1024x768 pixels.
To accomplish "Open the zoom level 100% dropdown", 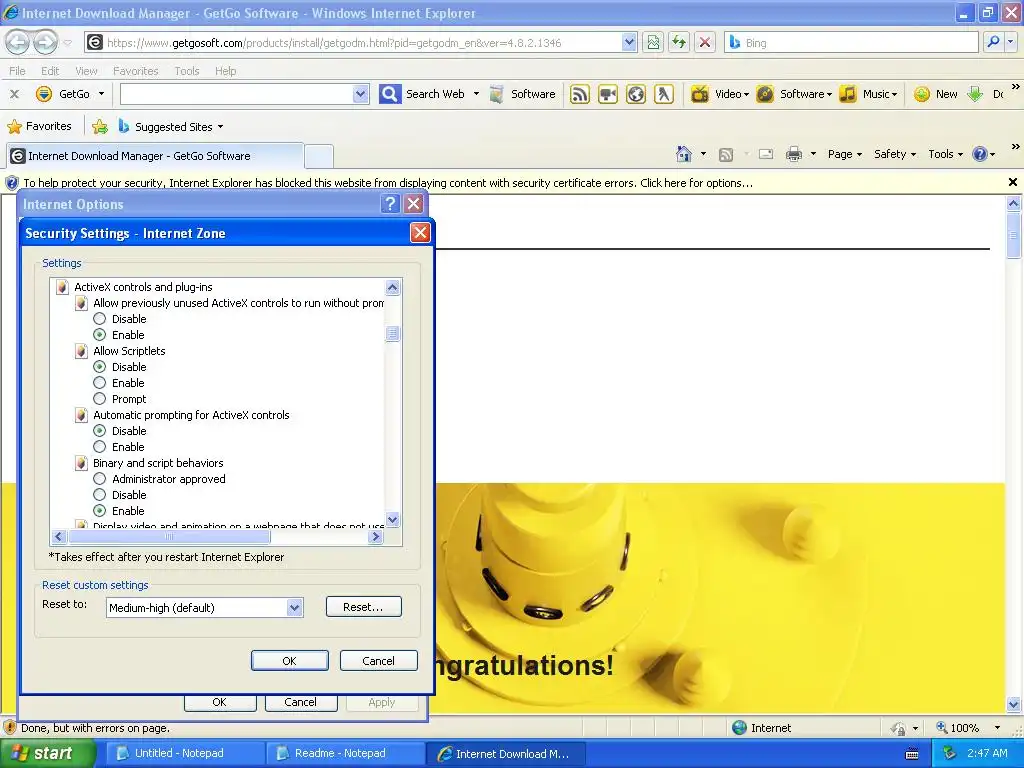I will [x=997, y=728].
